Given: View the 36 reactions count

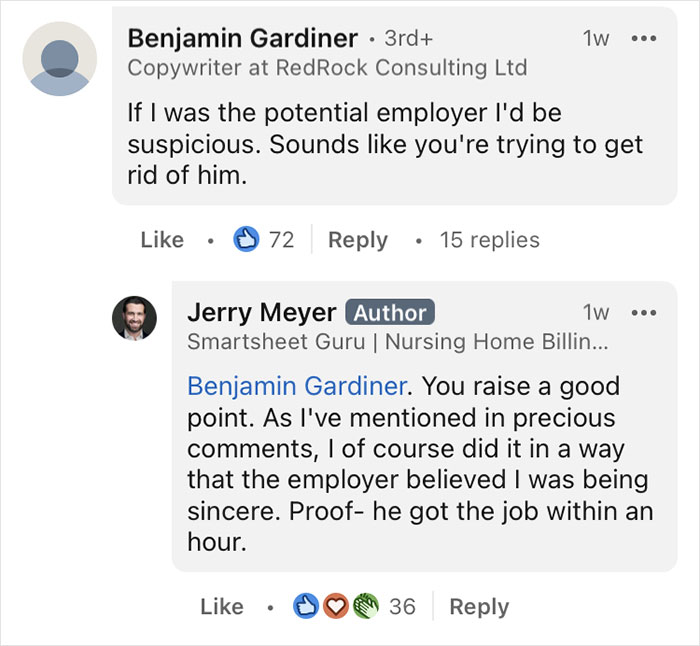Looking at the screenshot, I should pos(402,606).
